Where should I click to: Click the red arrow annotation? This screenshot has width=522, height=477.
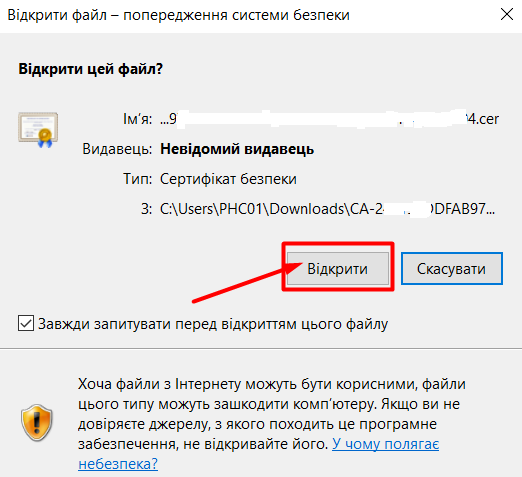[x=247, y=282]
